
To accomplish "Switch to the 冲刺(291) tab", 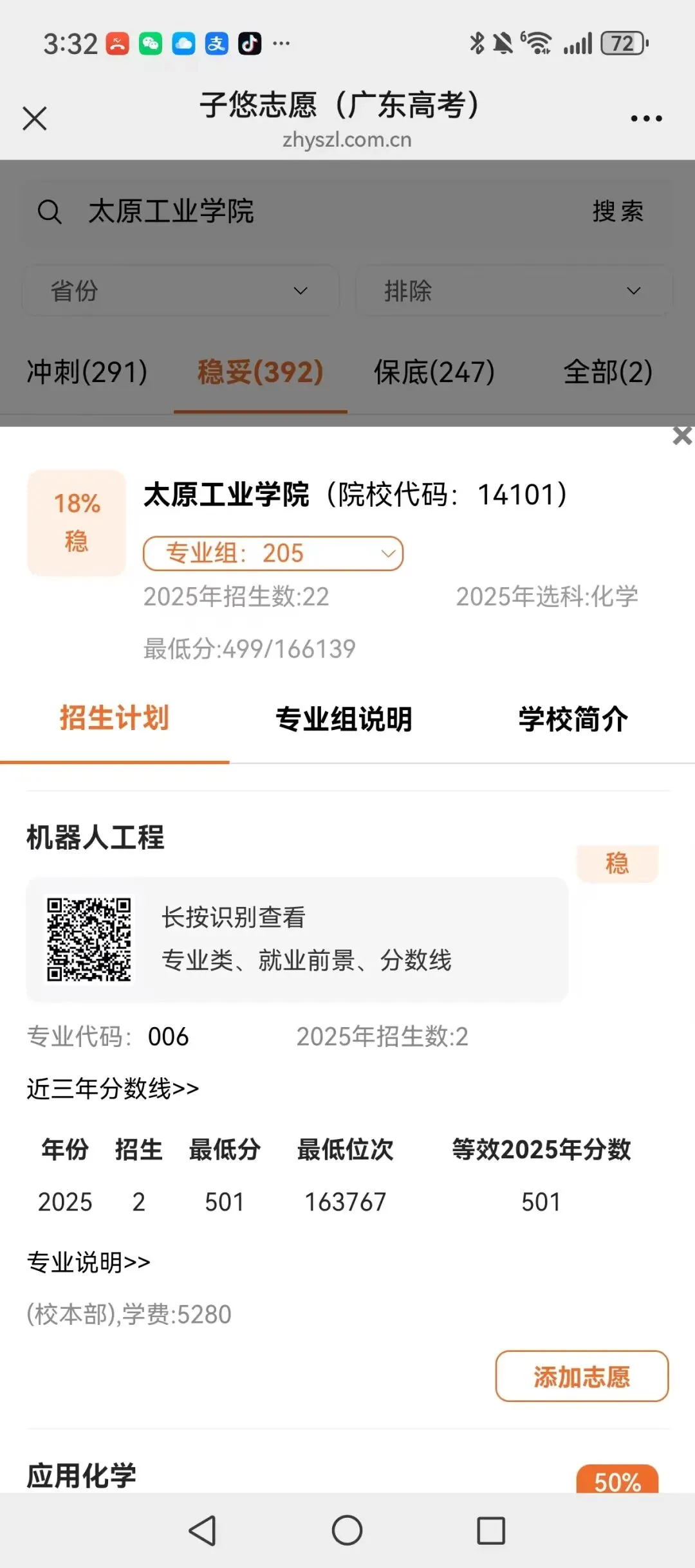I will pos(87,372).
